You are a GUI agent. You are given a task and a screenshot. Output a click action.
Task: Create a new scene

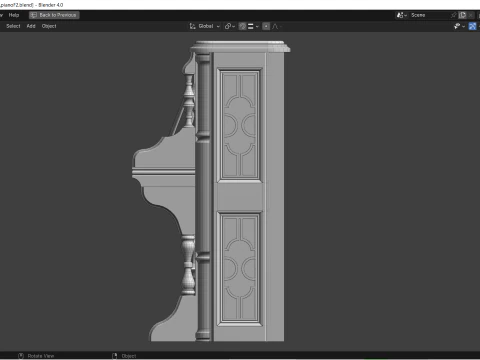click(x=462, y=15)
